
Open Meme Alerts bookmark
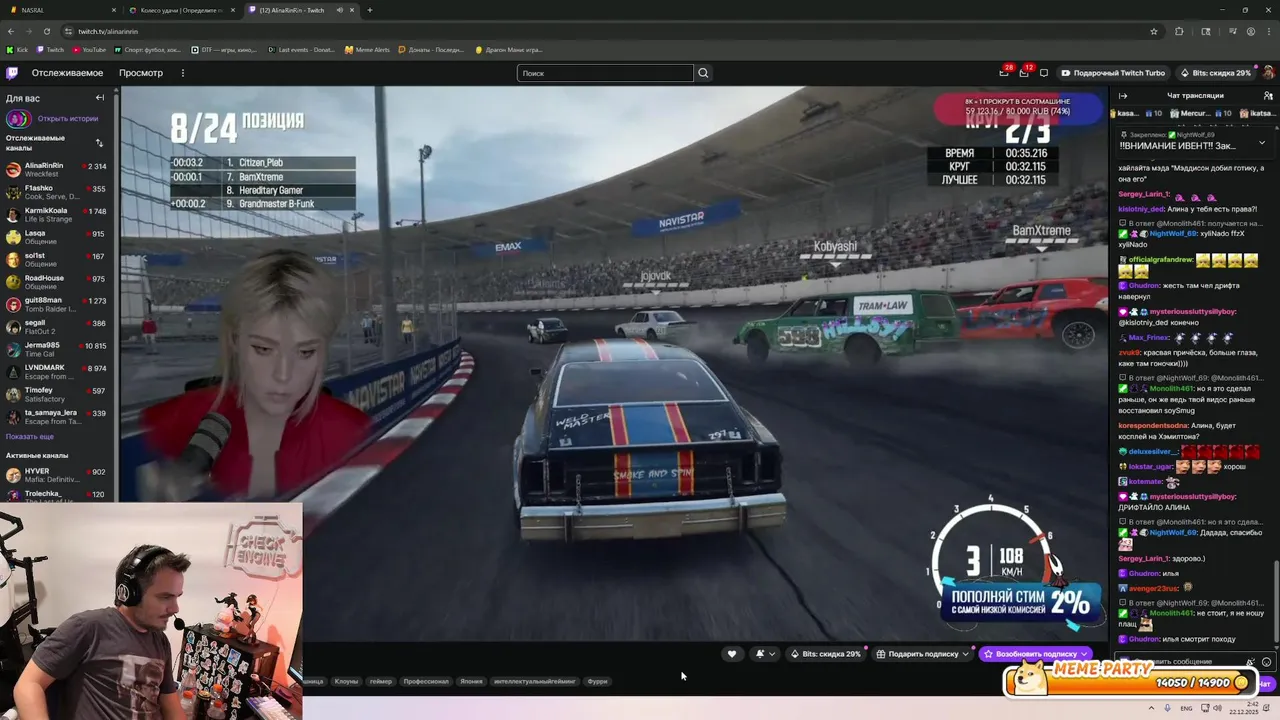pyautogui.click(x=367, y=49)
